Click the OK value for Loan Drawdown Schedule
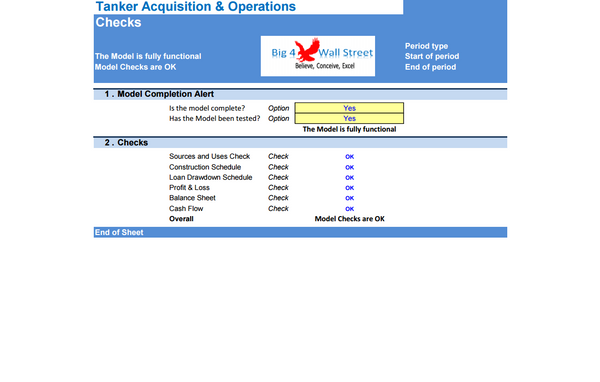Screen dimensions: 600x382 click(x=349, y=178)
